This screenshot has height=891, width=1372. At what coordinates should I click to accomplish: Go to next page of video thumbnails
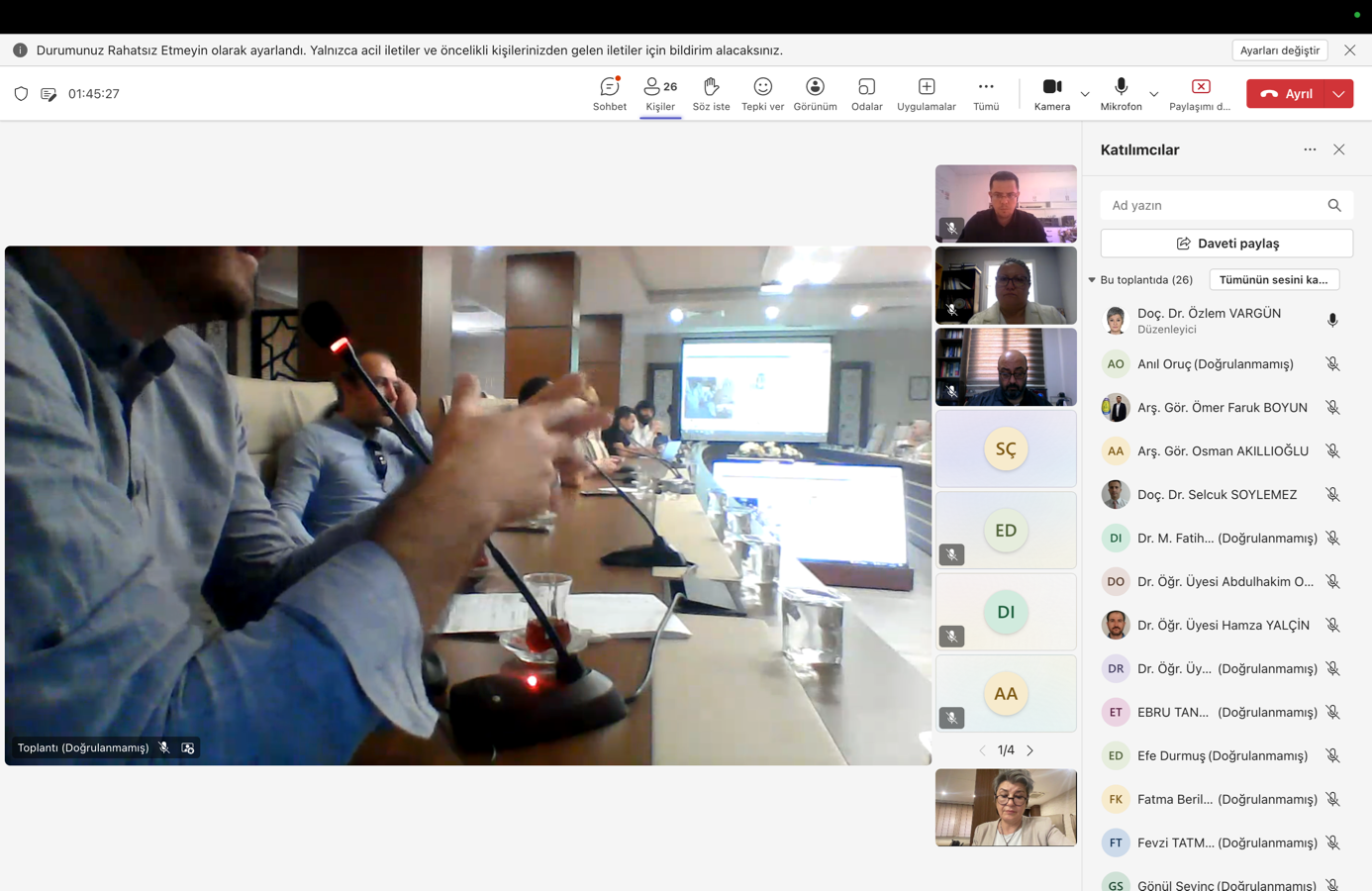1030,750
